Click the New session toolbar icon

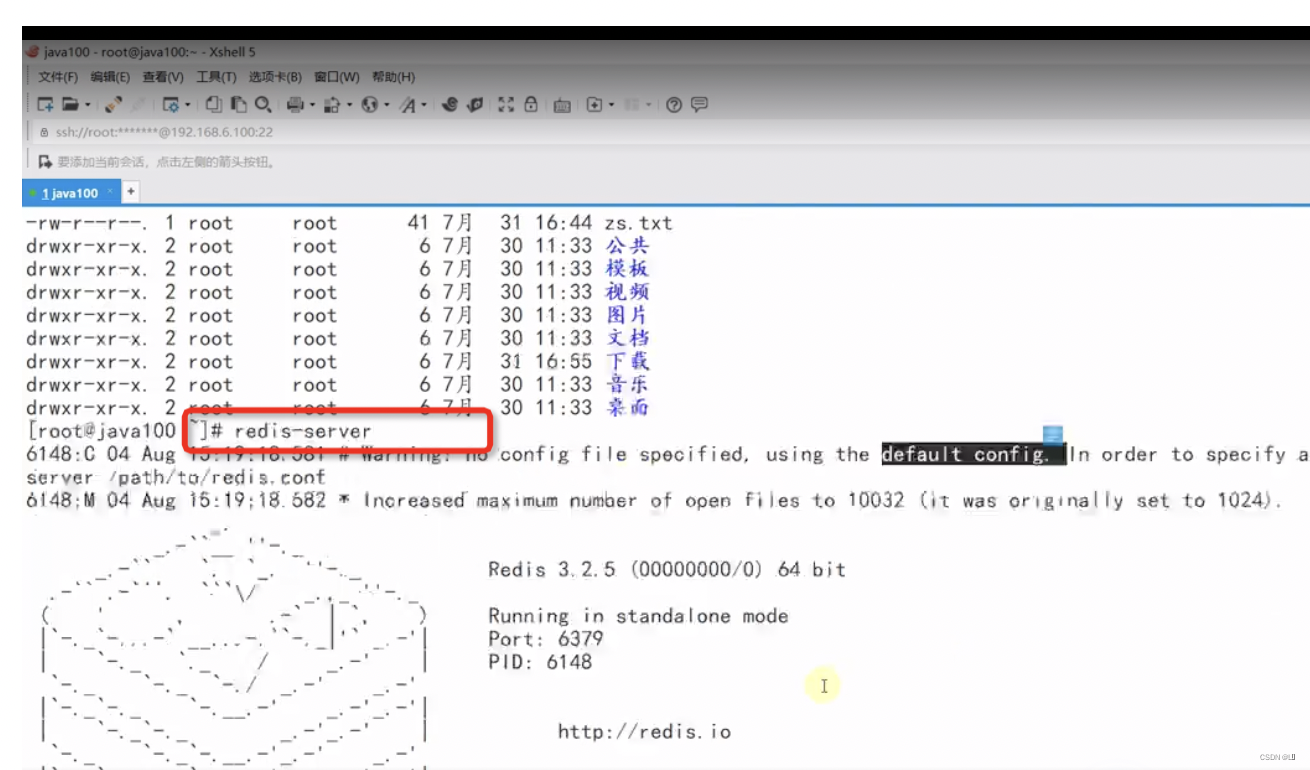[x=45, y=104]
